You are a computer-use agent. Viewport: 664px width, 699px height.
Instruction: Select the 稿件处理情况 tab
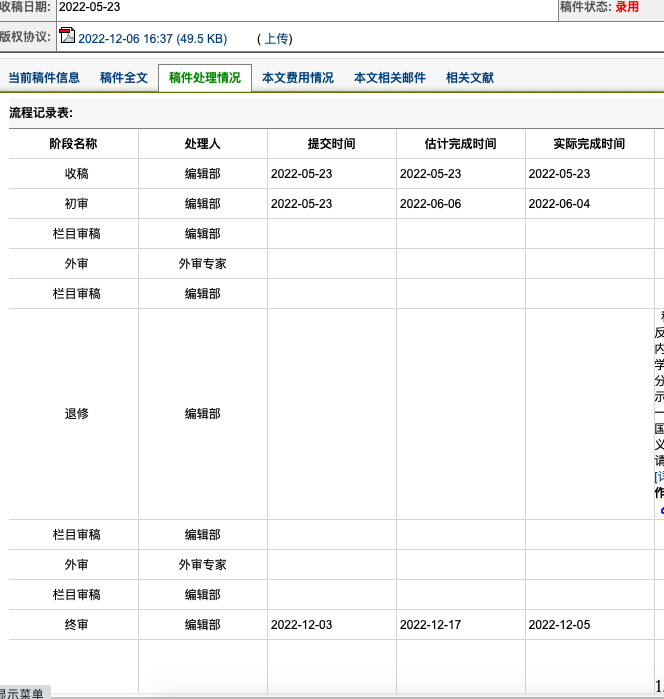205,78
